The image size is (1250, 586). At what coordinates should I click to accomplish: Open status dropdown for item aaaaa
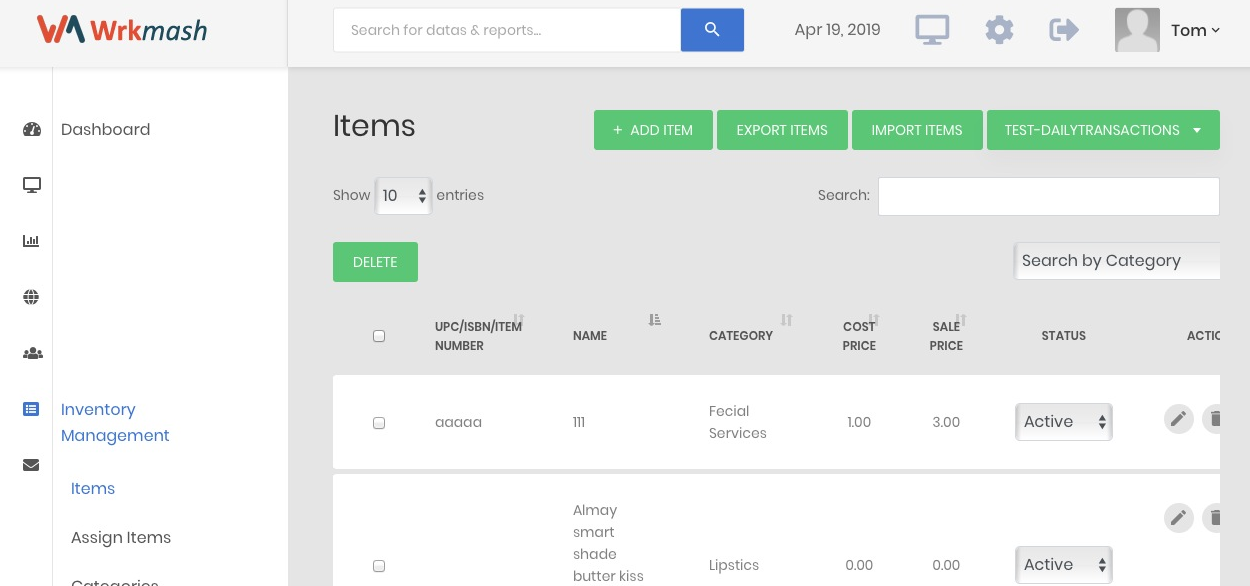(1063, 422)
